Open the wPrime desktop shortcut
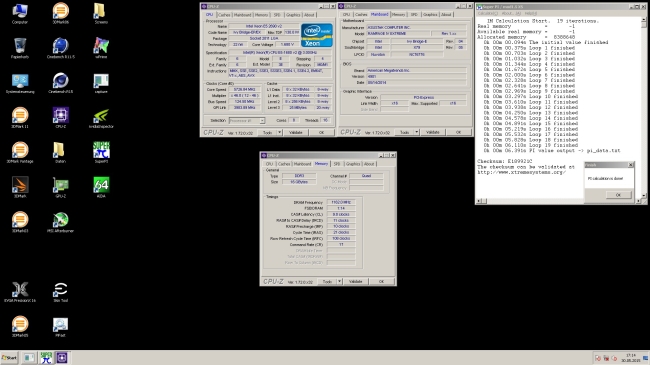 tap(101, 48)
